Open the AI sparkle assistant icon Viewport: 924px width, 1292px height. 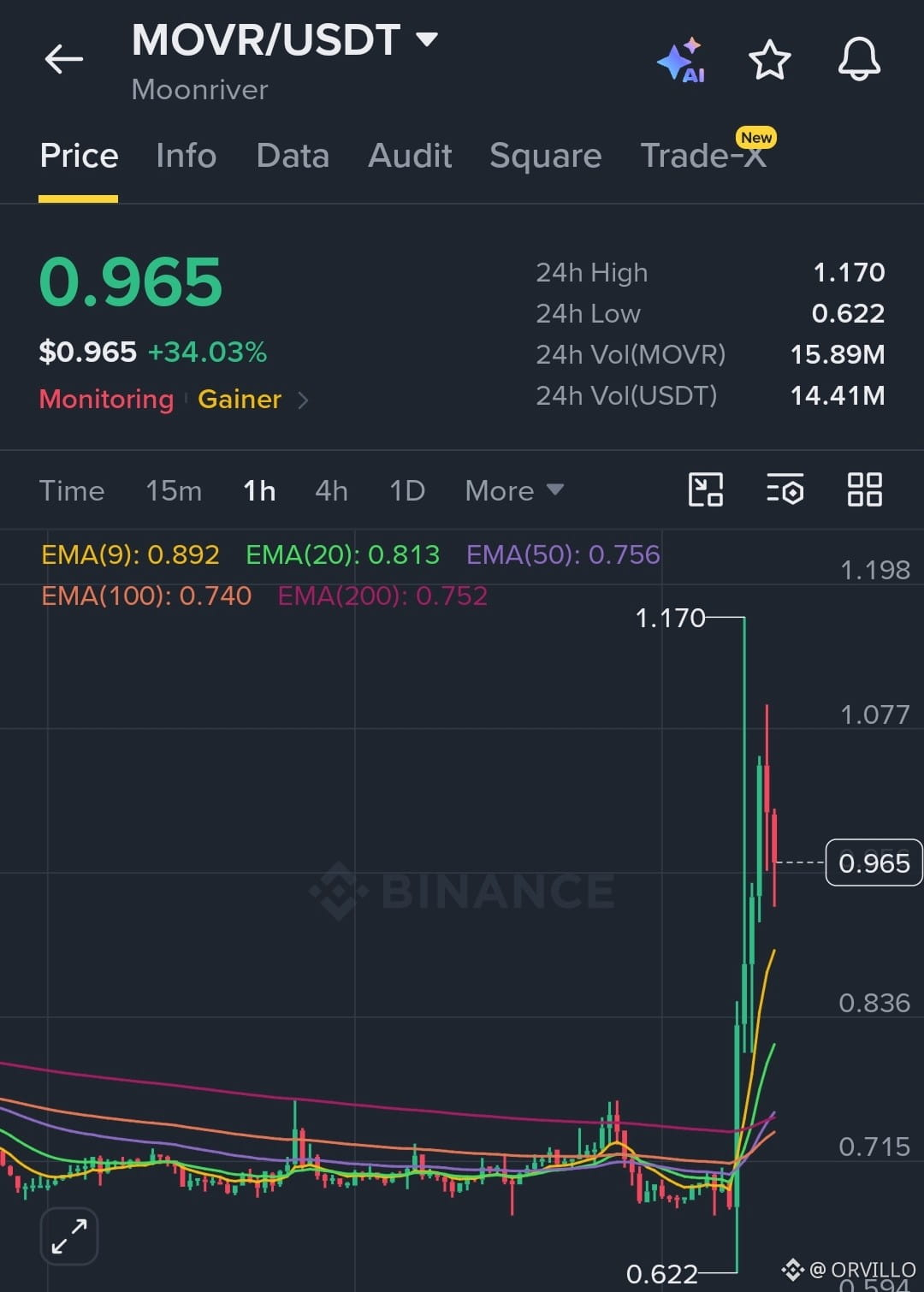(x=681, y=61)
